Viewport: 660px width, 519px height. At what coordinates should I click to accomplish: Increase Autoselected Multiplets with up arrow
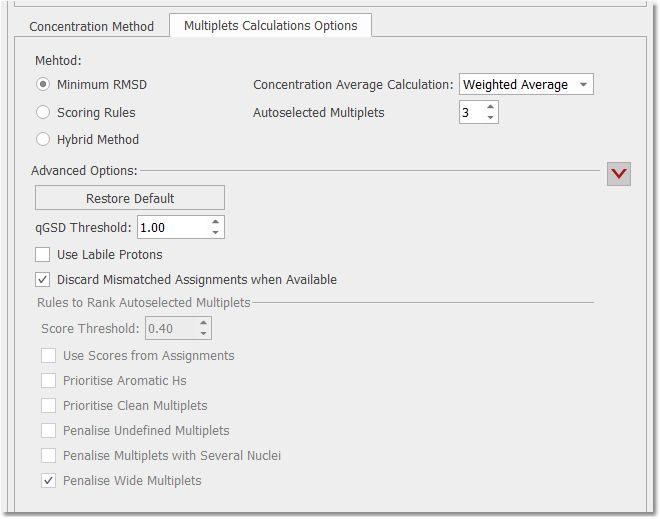click(x=490, y=107)
